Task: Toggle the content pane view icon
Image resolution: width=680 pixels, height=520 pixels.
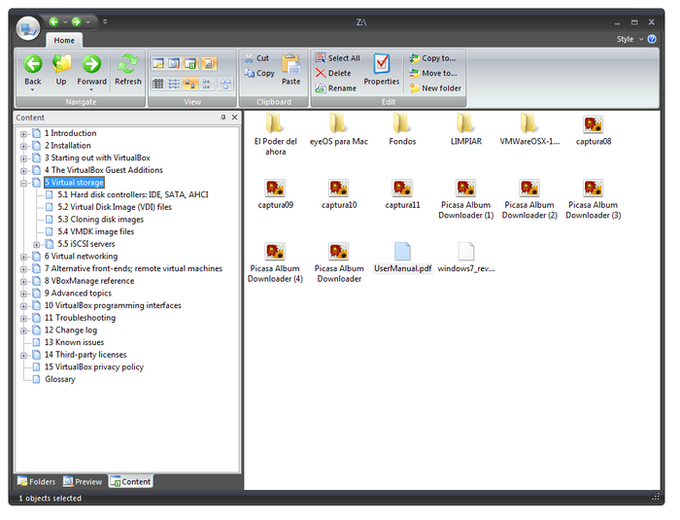Action: (191, 63)
